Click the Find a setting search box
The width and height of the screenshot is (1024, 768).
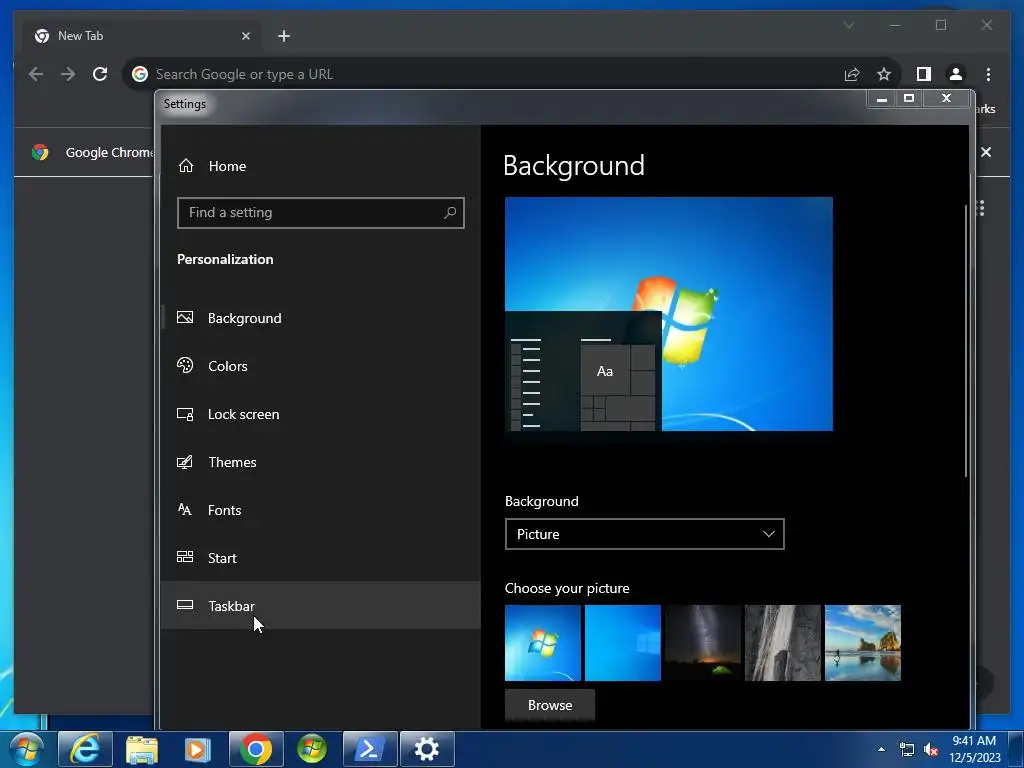[321, 213]
